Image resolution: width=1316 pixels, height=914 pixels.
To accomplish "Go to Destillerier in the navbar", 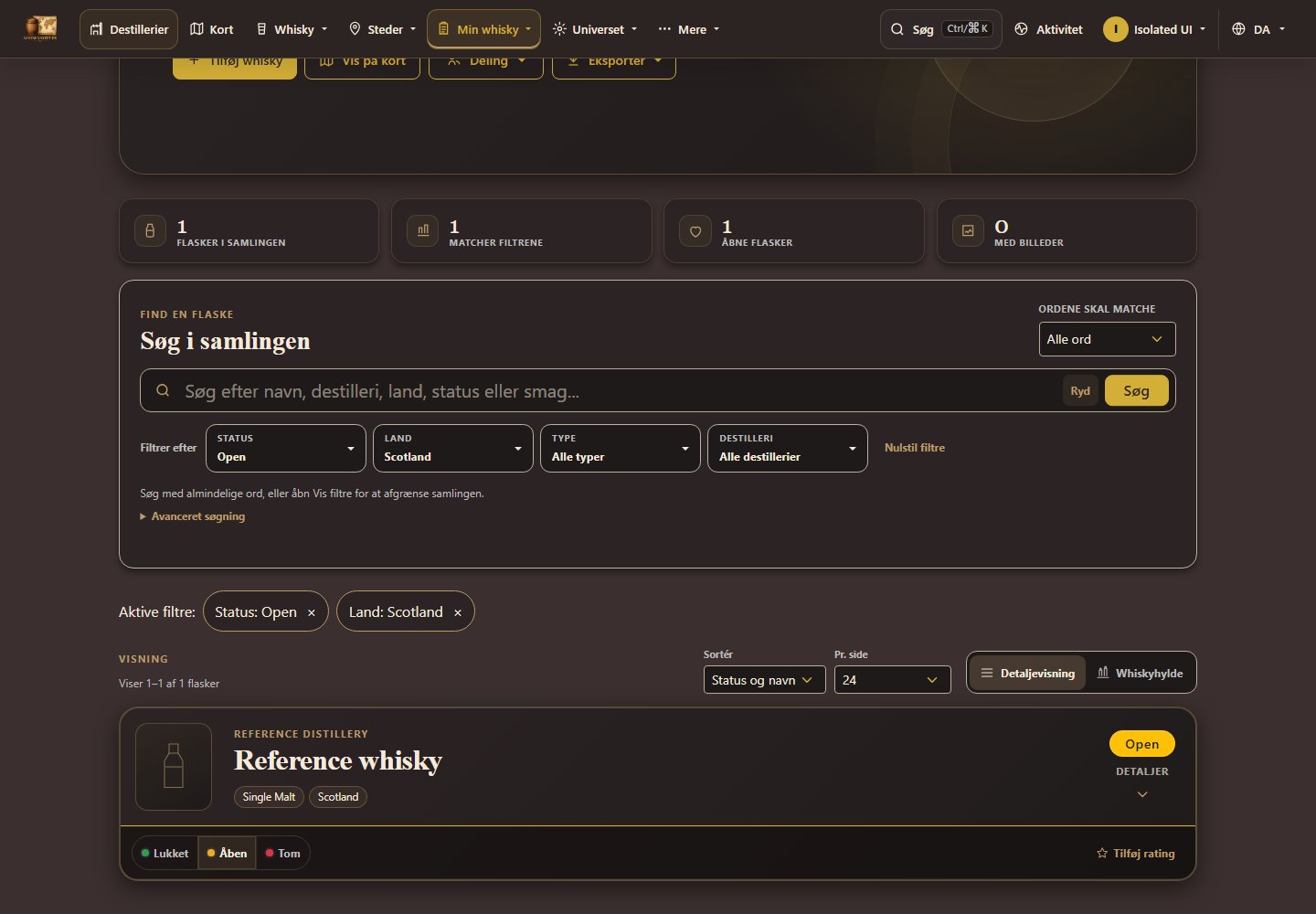I will tap(129, 29).
